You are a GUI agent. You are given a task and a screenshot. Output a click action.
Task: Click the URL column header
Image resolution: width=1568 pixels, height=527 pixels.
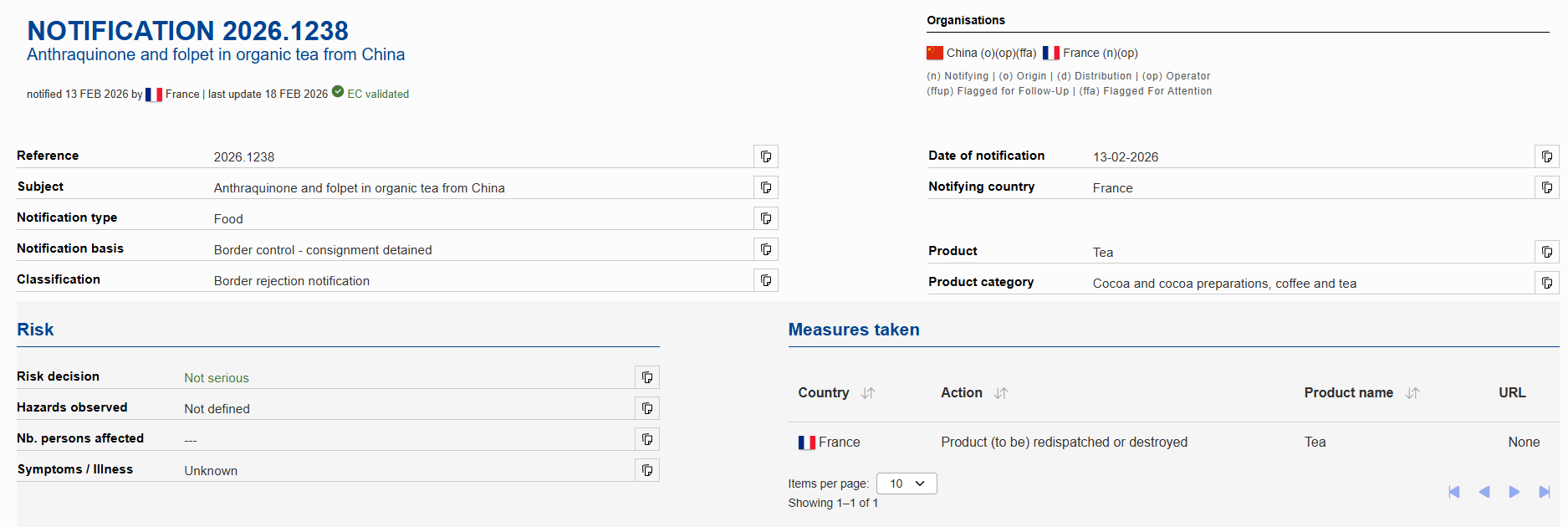click(x=1512, y=392)
